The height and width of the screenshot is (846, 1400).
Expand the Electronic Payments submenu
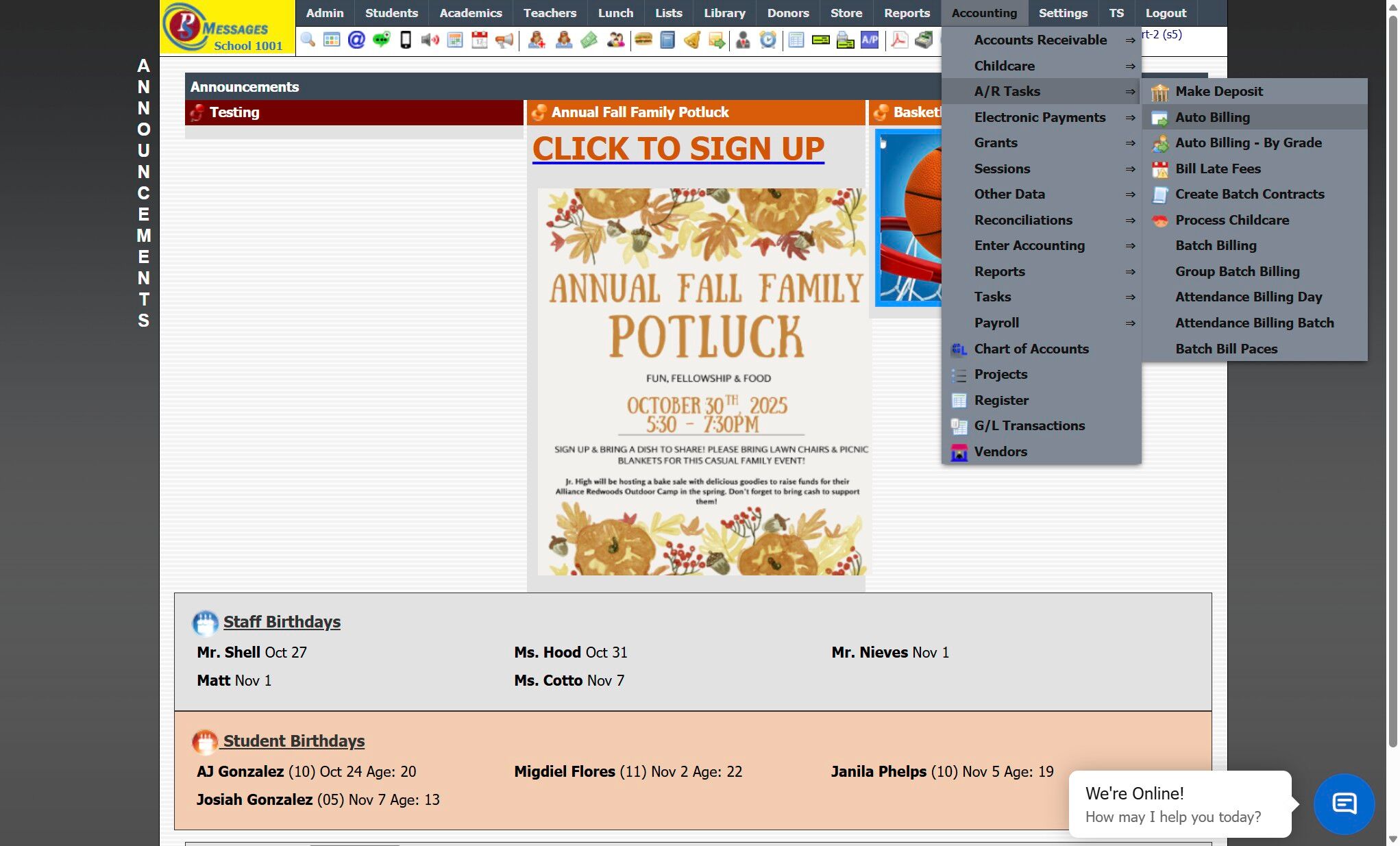click(x=1040, y=117)
